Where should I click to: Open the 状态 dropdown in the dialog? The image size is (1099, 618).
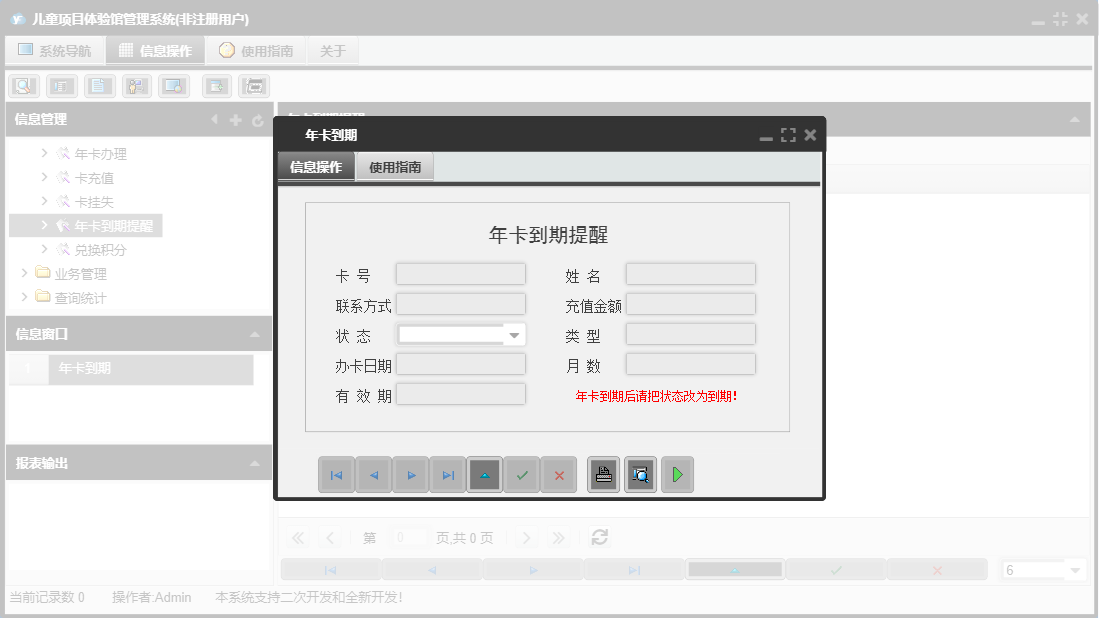click(x=514, y=333)
